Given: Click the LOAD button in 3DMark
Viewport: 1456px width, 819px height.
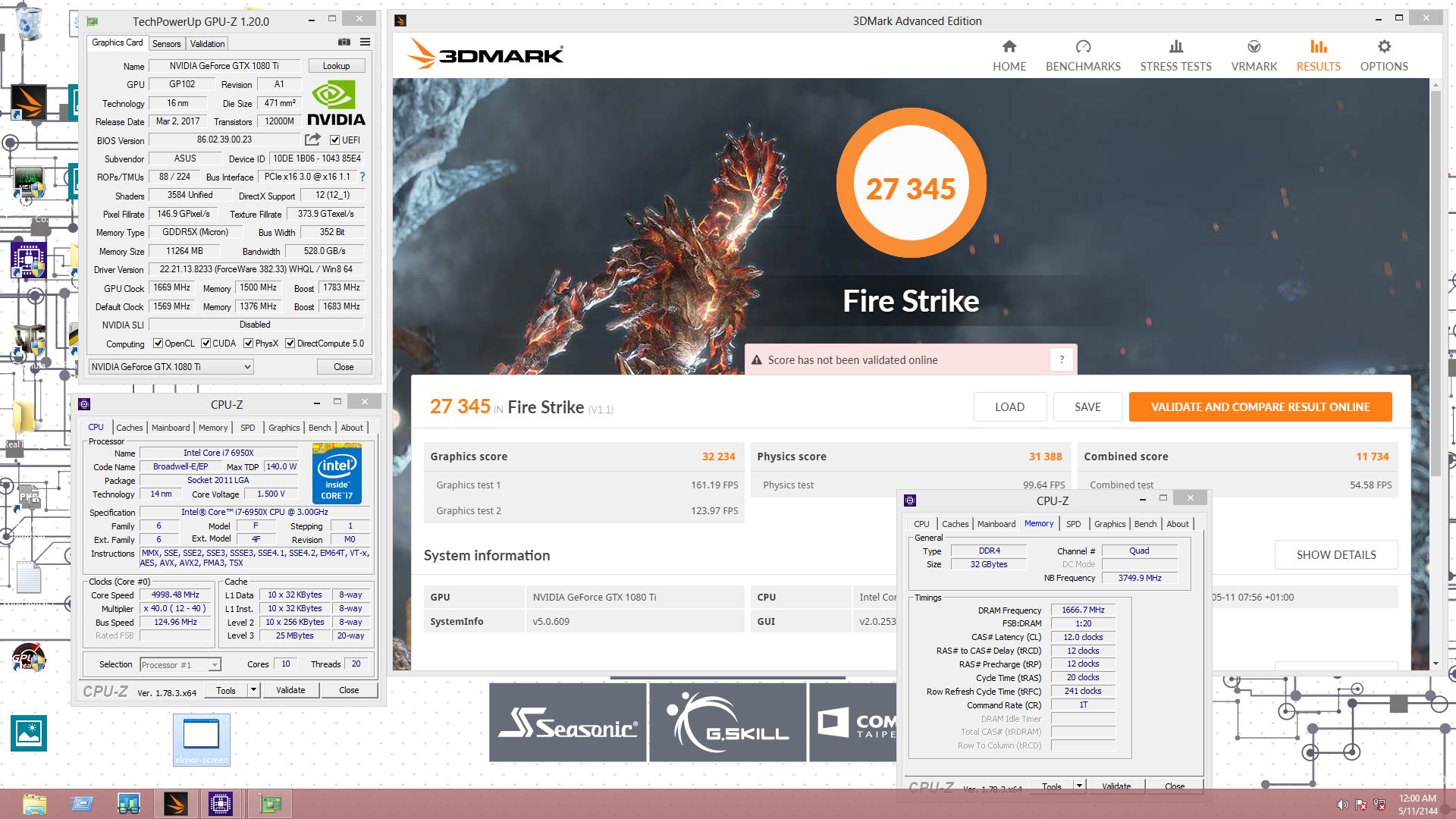Looking at the screenshot, I should coord(1009,407).
